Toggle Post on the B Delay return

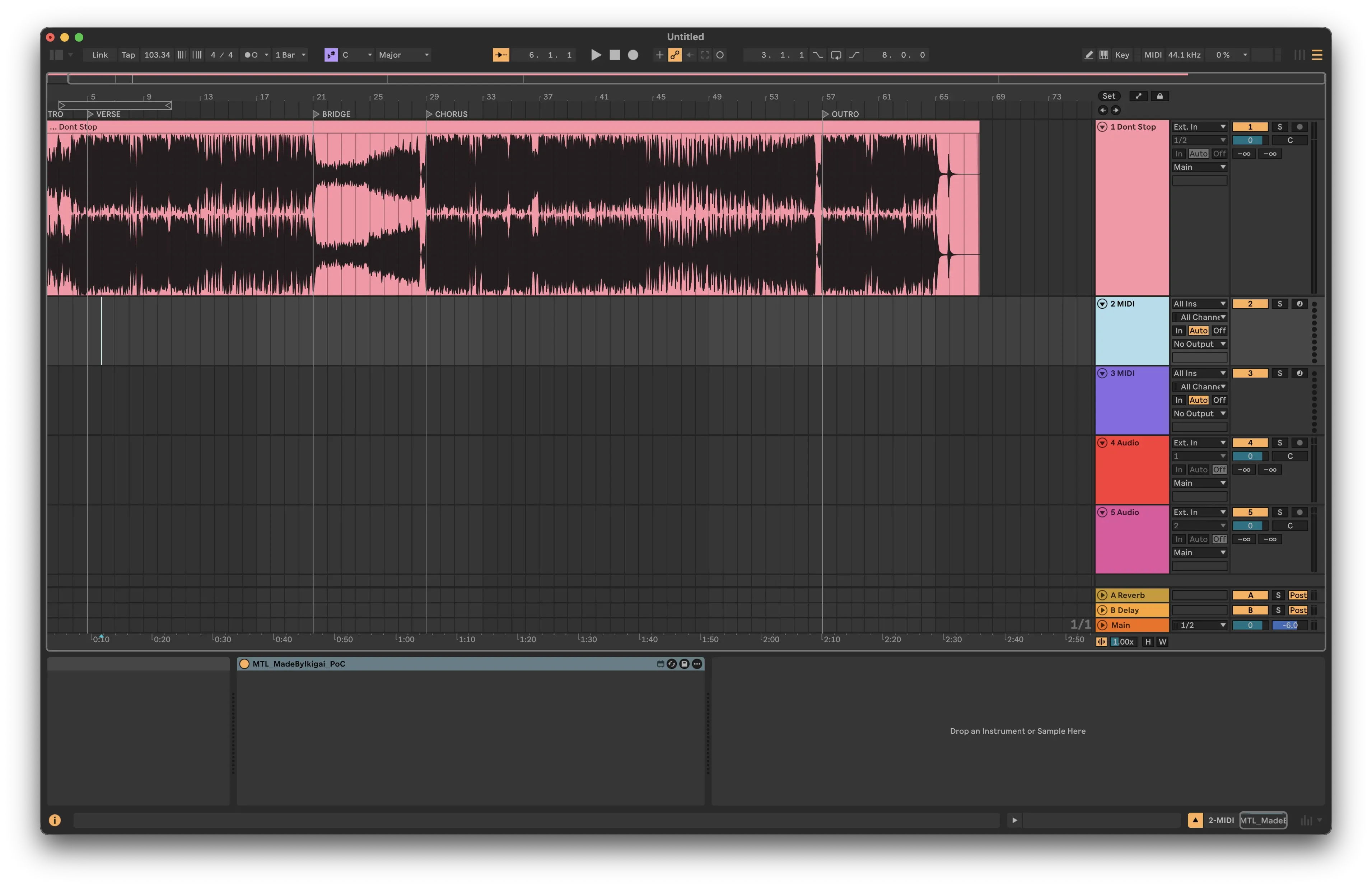[x=1298, y=610]
